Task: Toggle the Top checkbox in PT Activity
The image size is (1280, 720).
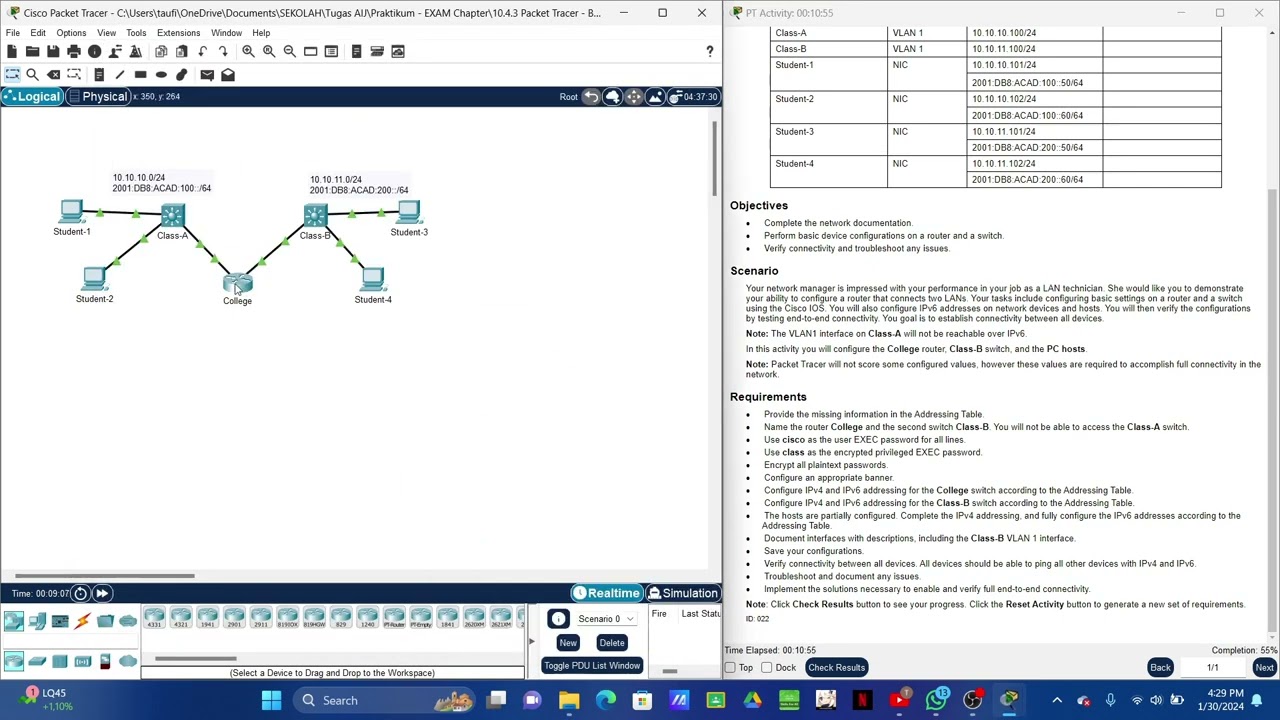Action: (x=731, y=668)
